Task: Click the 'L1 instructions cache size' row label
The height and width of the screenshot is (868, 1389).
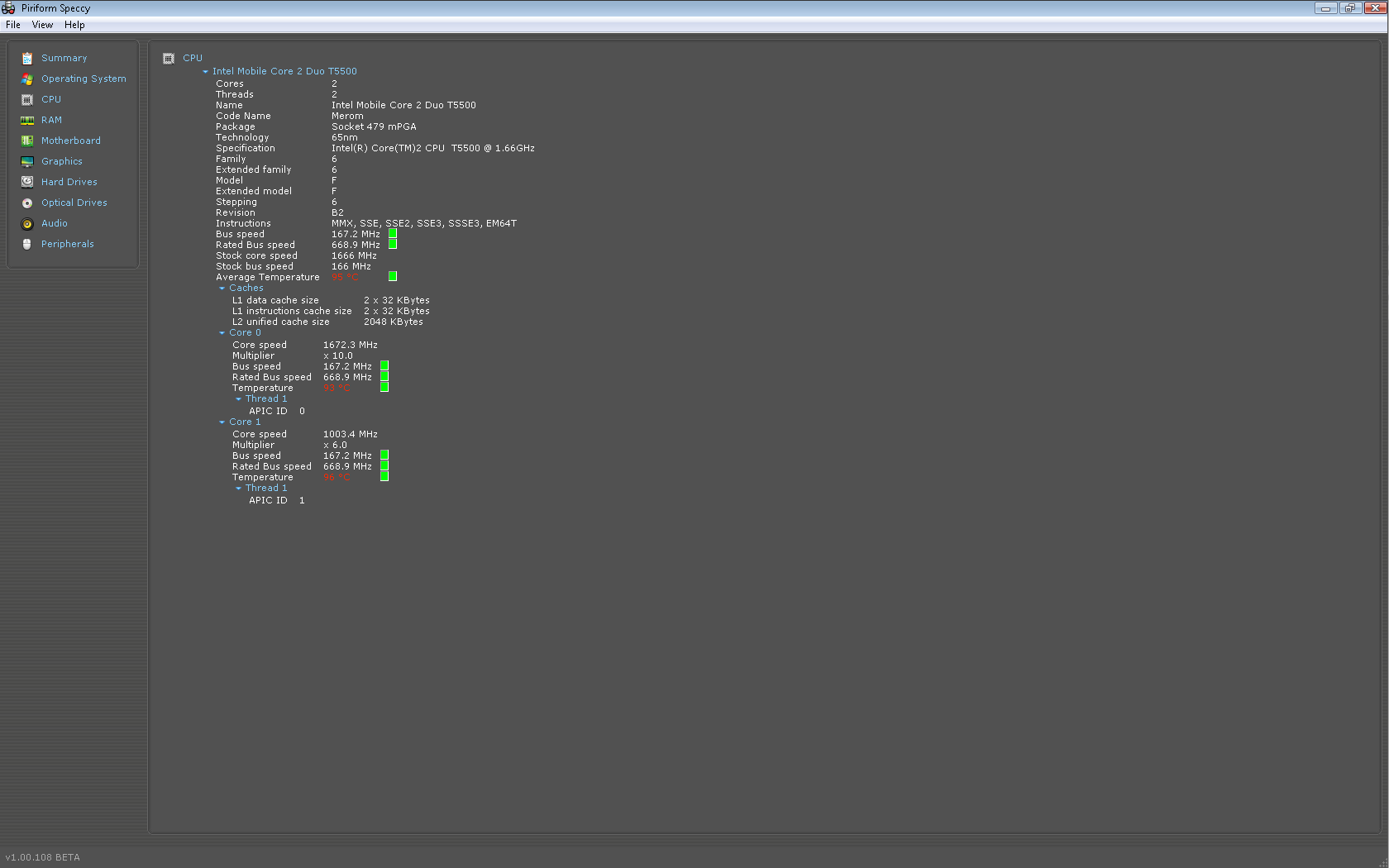Action: click(292, 311)
